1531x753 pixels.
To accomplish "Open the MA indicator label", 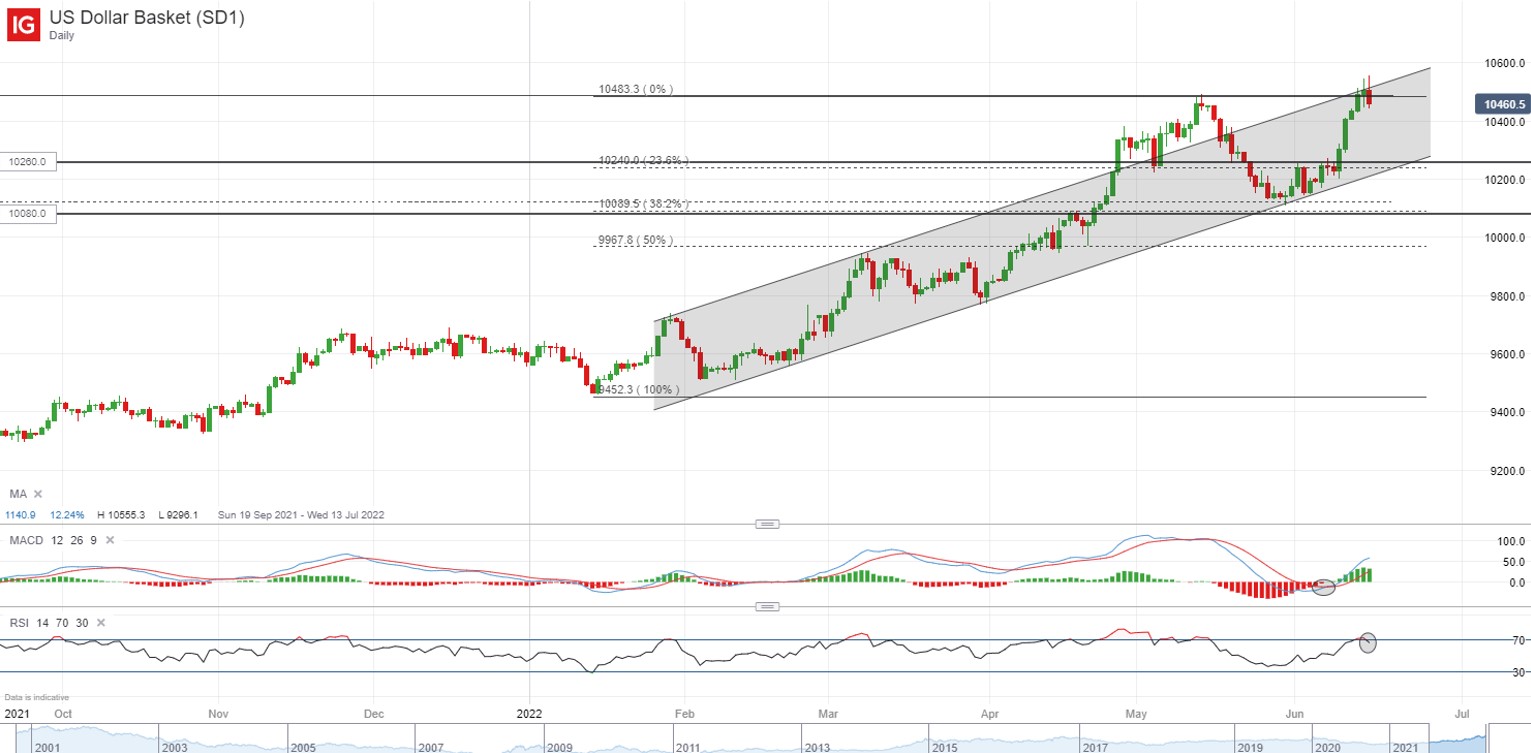I will [18, 494].
